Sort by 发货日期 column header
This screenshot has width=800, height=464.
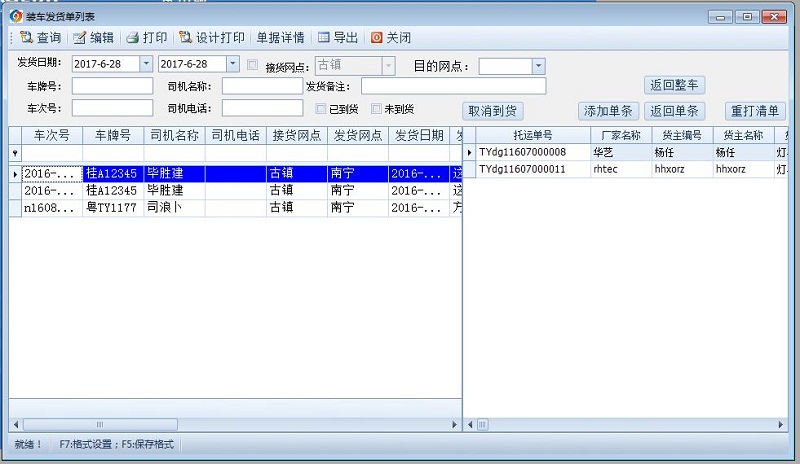[419, 135]
